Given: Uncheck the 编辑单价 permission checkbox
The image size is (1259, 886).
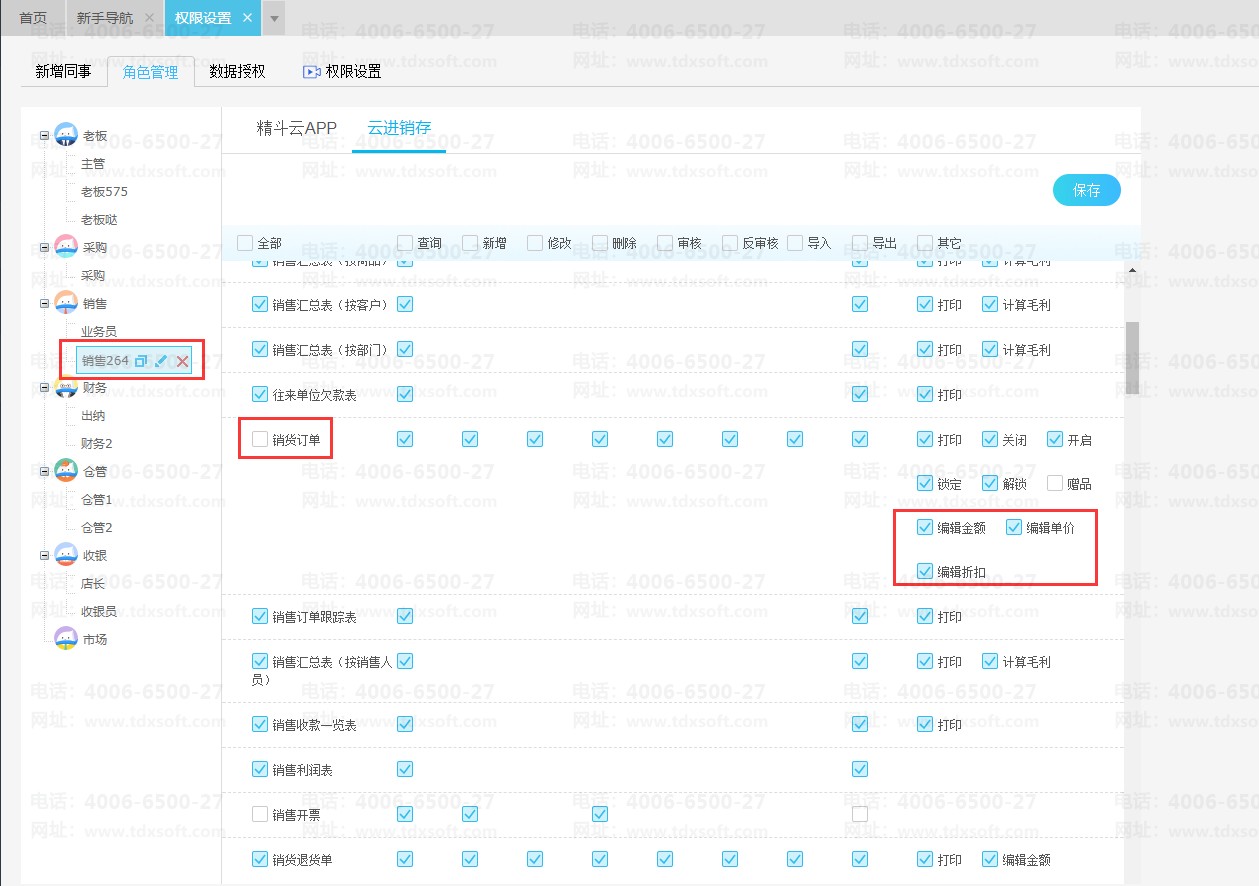Looking at the screenshot, I should point(1014,528).
